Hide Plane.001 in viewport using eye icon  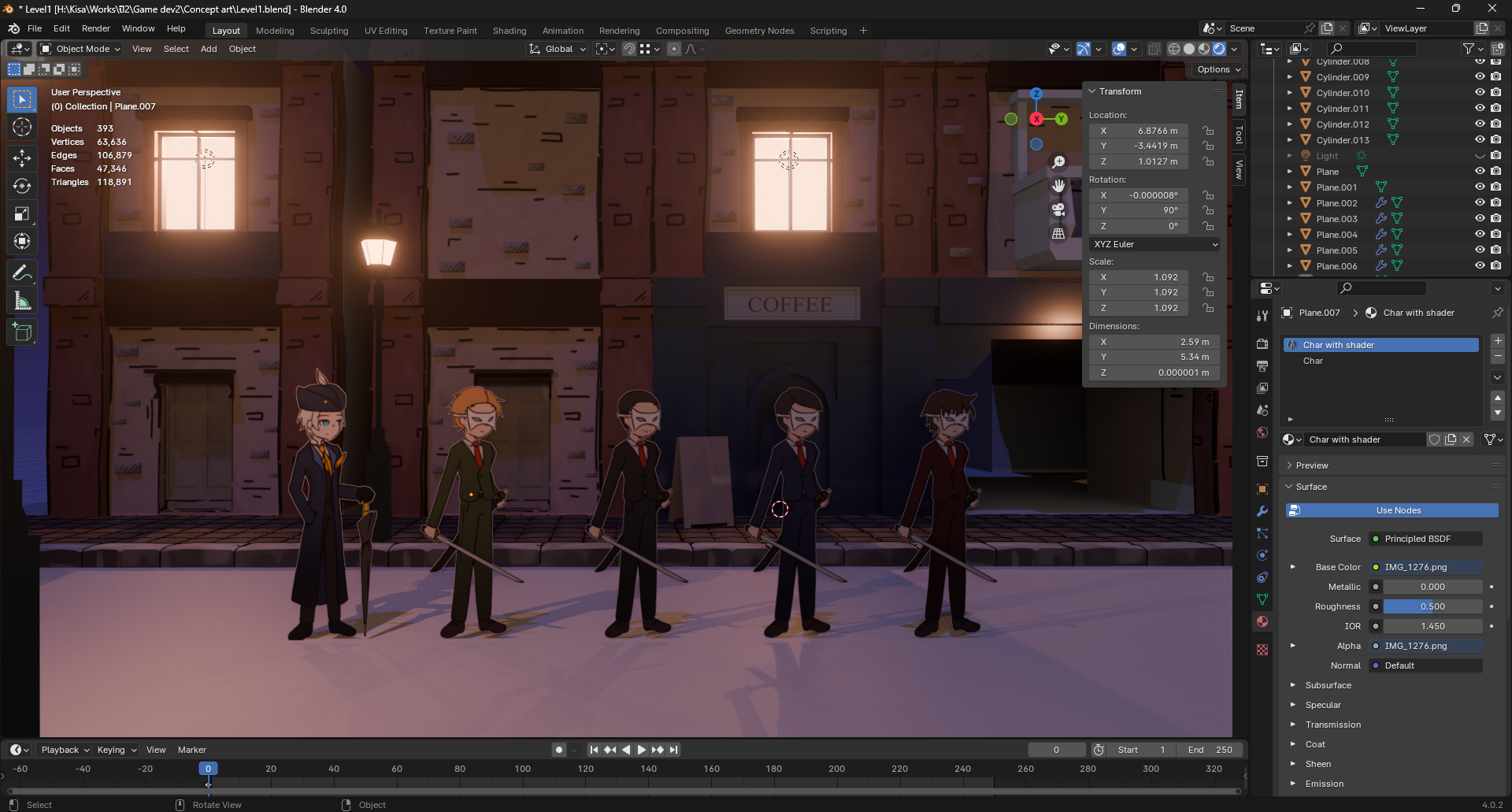click(1480, 187)
